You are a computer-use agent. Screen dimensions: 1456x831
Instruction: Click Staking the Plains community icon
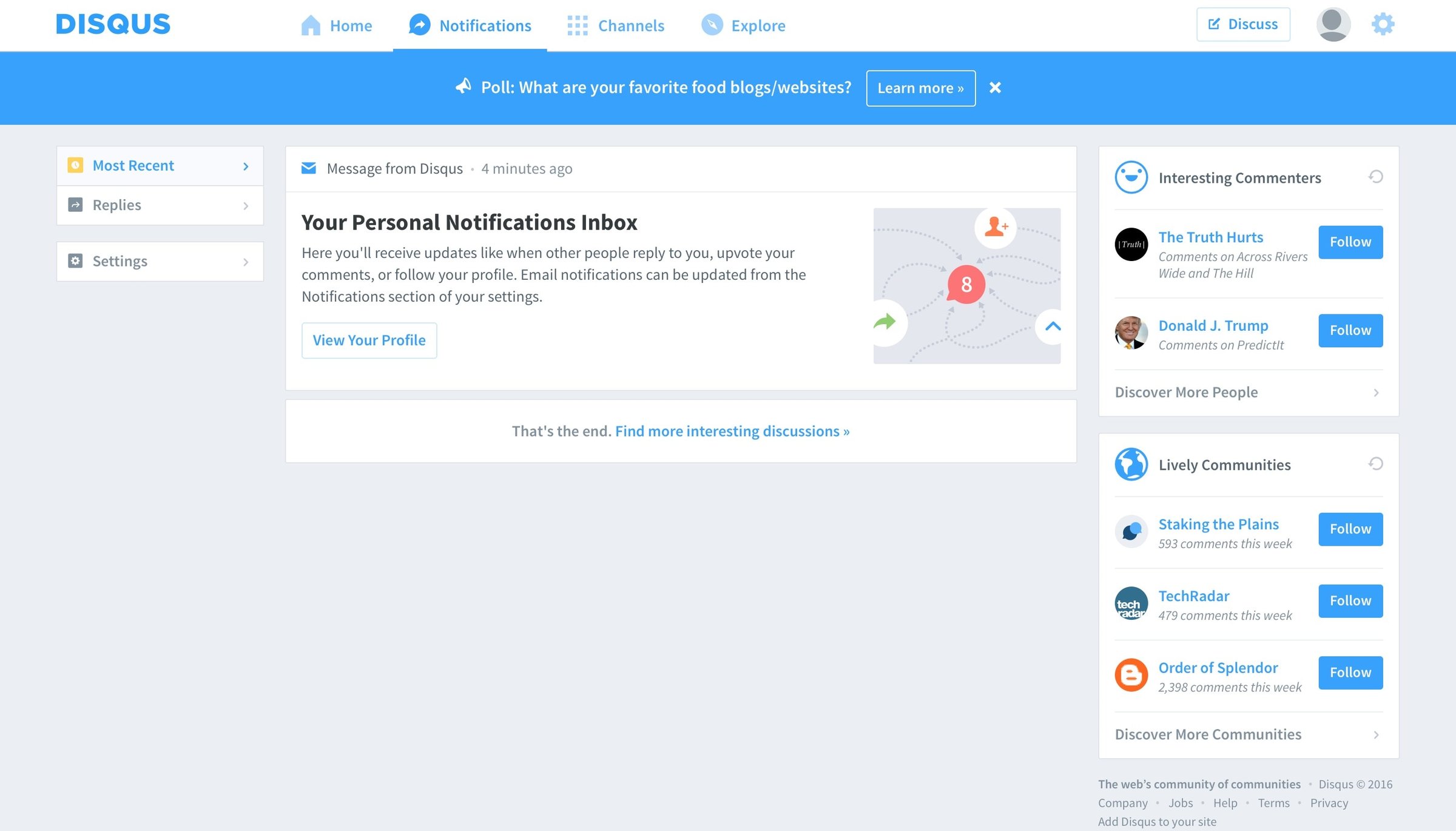[1131, 532]
